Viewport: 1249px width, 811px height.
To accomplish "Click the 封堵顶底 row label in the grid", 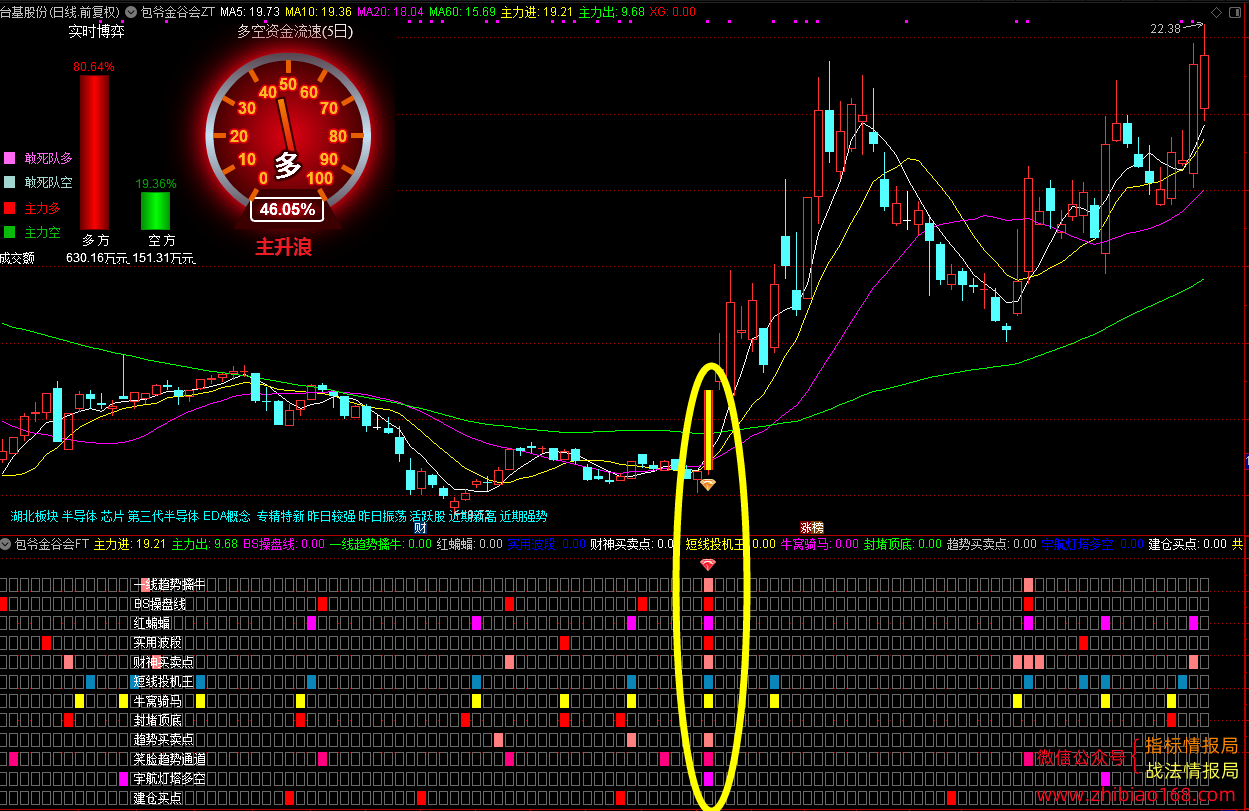I will (x=158, y=720).
